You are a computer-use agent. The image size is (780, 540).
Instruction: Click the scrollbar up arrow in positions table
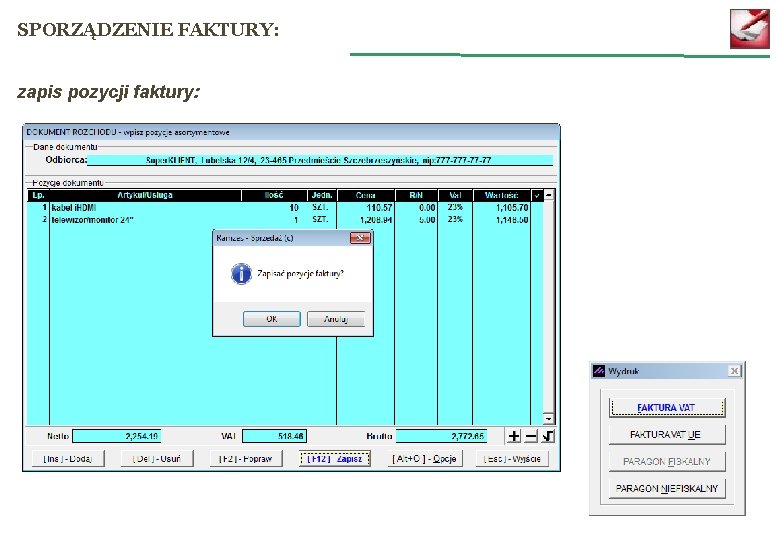pyautogui.click(x=548, y=195)
